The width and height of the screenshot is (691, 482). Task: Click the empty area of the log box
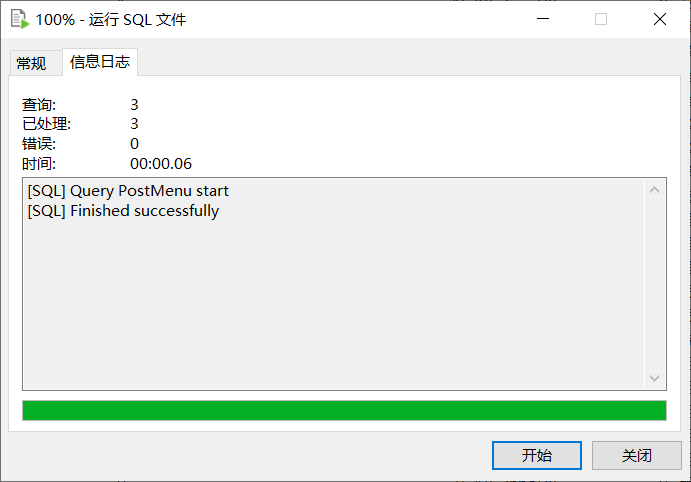point(334,304)
